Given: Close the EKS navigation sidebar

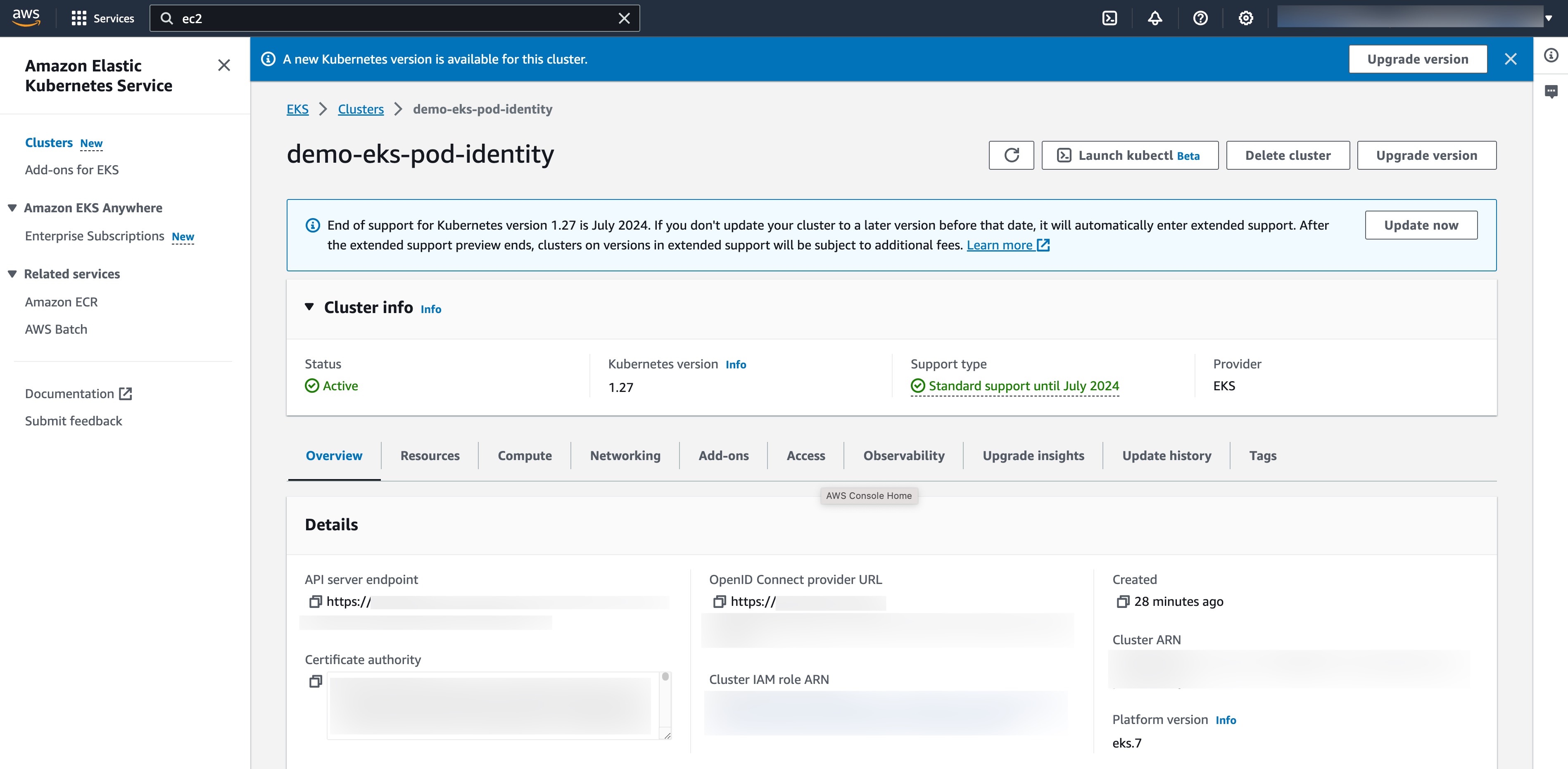Looking at the screenshot, I should click(x=224, y=65).
